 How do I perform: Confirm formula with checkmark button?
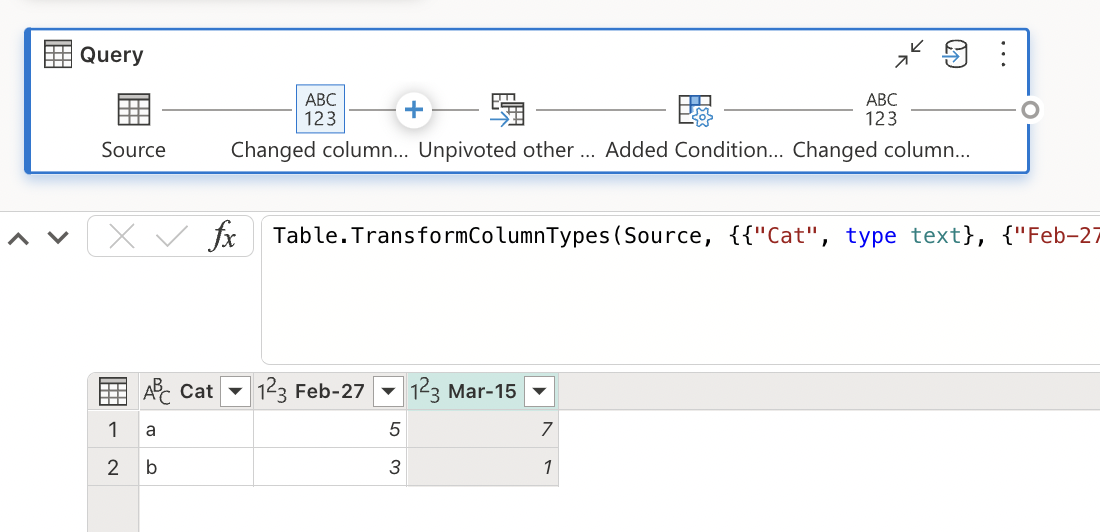click(x=172, y=237)
